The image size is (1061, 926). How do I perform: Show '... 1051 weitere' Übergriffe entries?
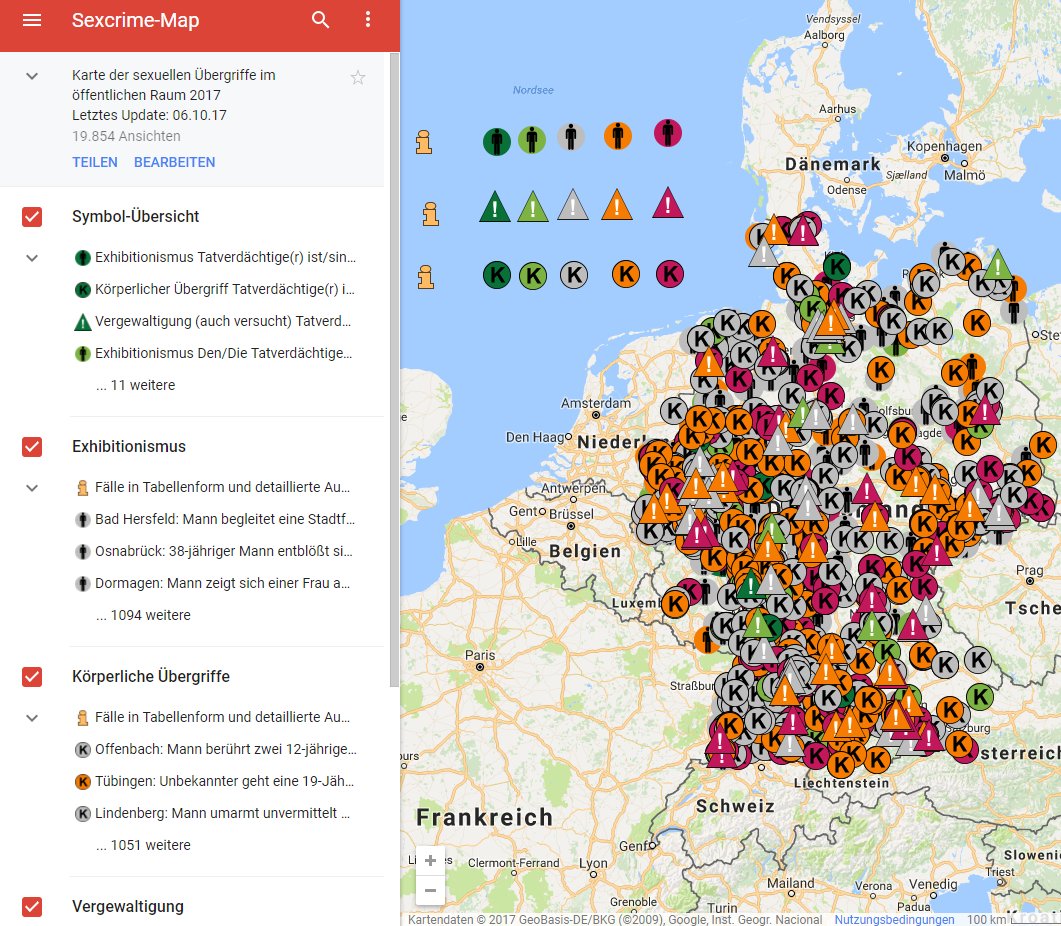pyautogui.click(x=143, y=845)
